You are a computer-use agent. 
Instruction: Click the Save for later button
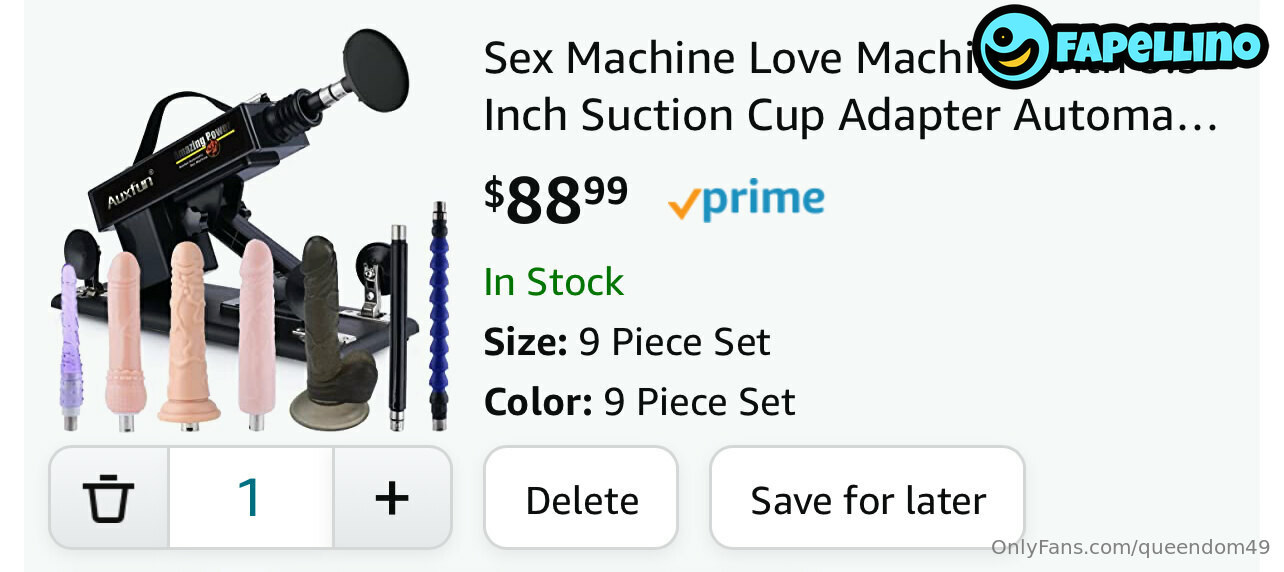click(x=867, y=499)
